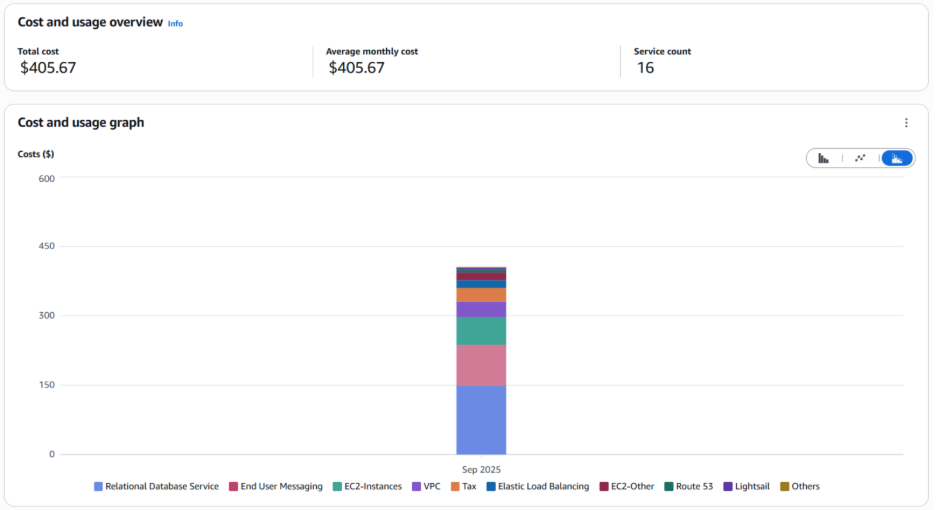Image resolution: width=936 pixels, height=510 pixels.
Task: Open the graph's three-dot options menu
Action: pyautogui.click(x=906, y=123)
